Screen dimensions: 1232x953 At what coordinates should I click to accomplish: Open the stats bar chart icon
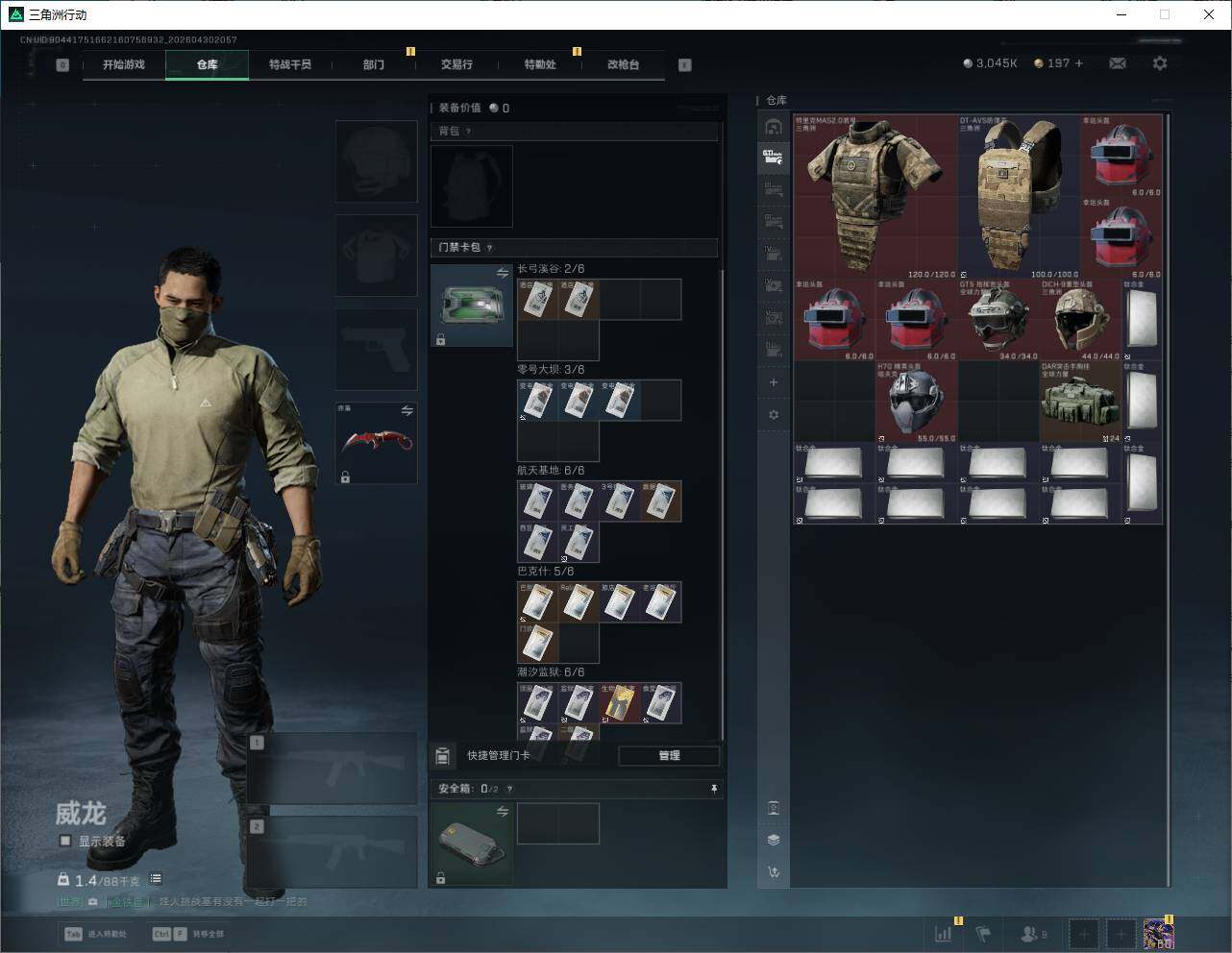pyautogui.click(x=944, y=934)
